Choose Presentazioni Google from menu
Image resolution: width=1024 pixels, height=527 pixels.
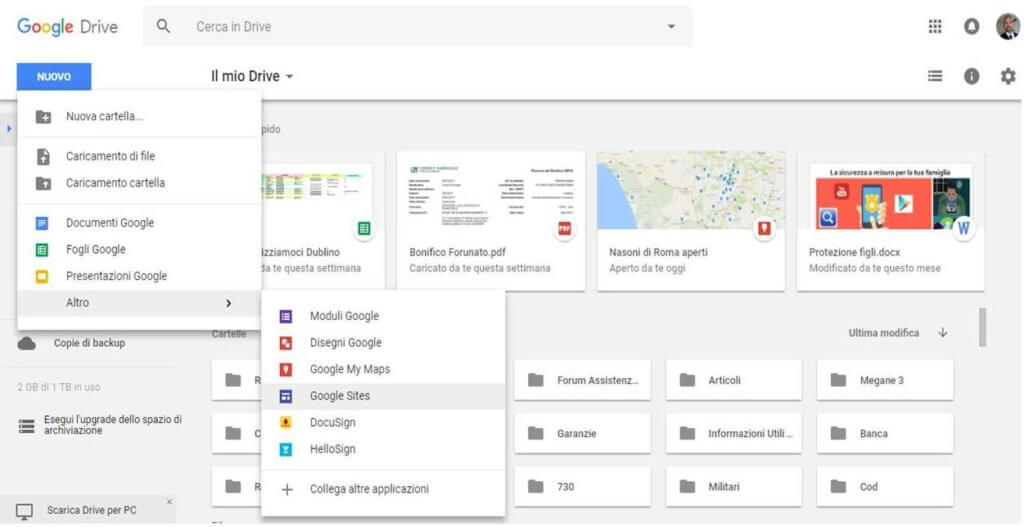tap(139, 277)
